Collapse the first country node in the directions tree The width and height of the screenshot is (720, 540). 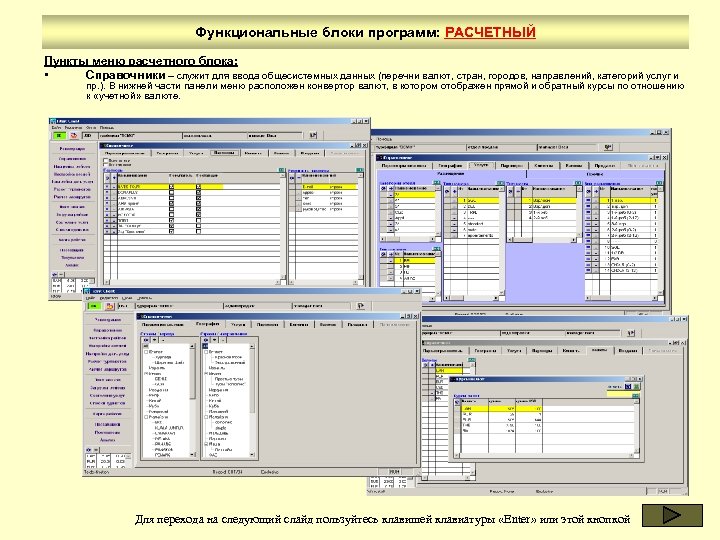coord(206,352)
